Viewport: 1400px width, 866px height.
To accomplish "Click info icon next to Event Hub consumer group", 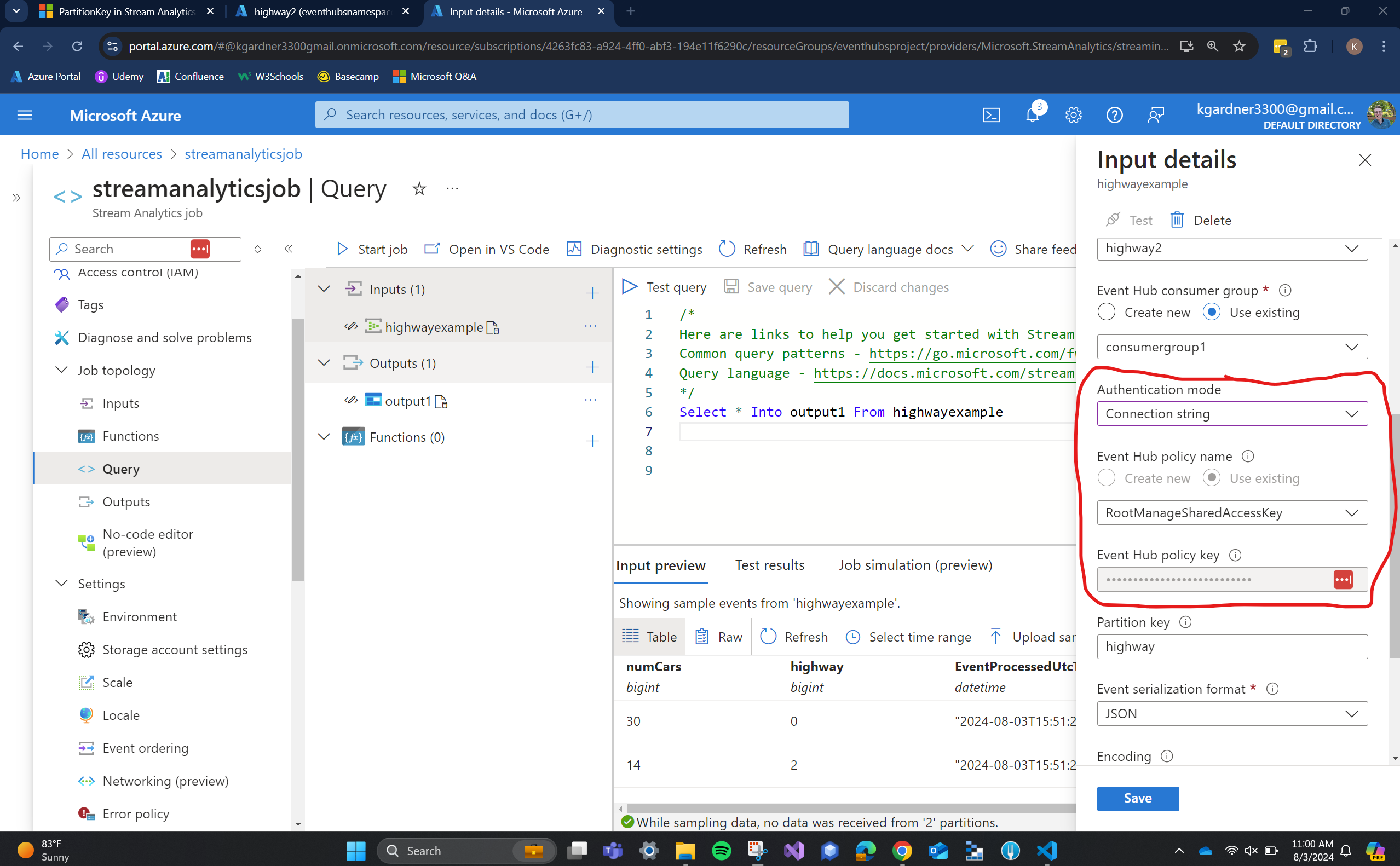I will pyautogui.click(x=1285, y=290).
